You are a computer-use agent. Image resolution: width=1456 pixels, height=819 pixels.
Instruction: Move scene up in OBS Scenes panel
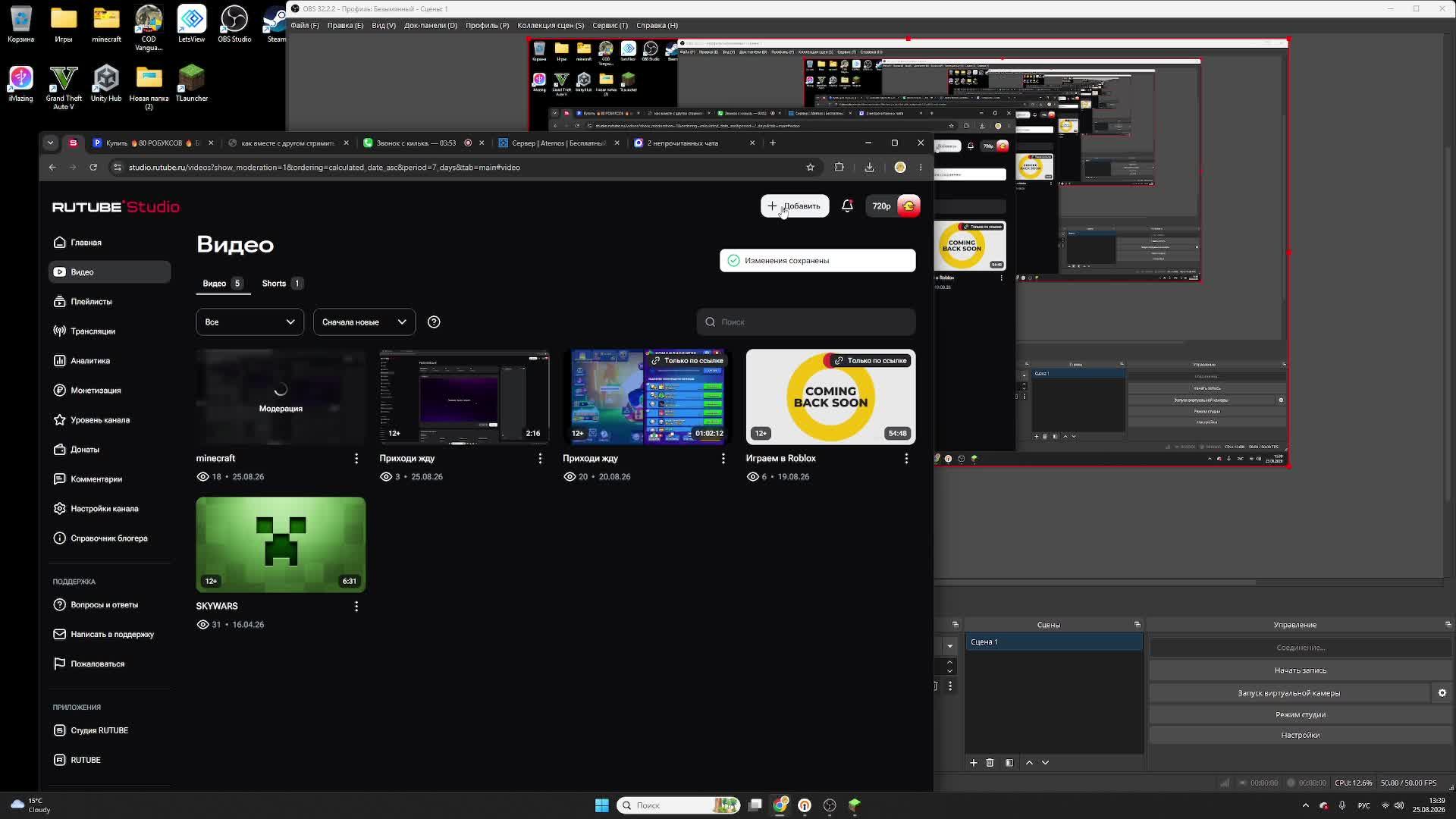[x=1029, y=763]
